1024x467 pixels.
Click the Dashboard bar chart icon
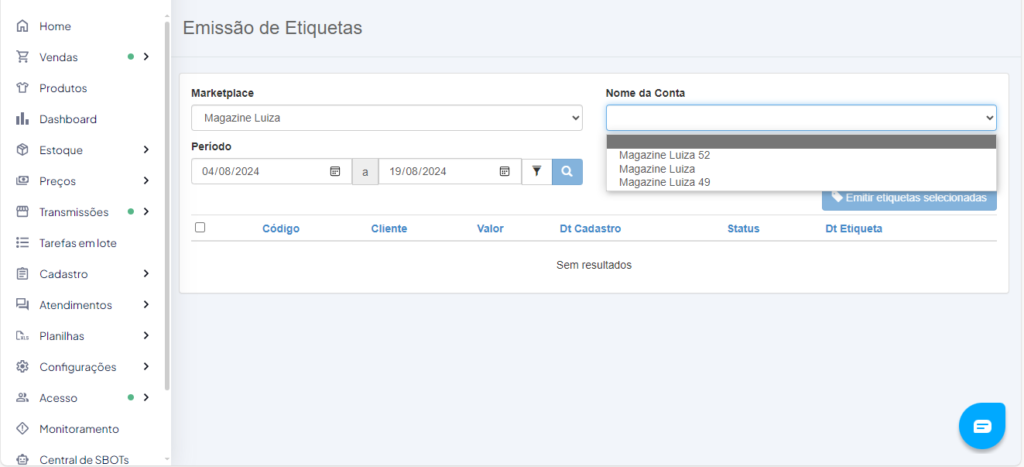pyautogui.click(x=22, y=119)
